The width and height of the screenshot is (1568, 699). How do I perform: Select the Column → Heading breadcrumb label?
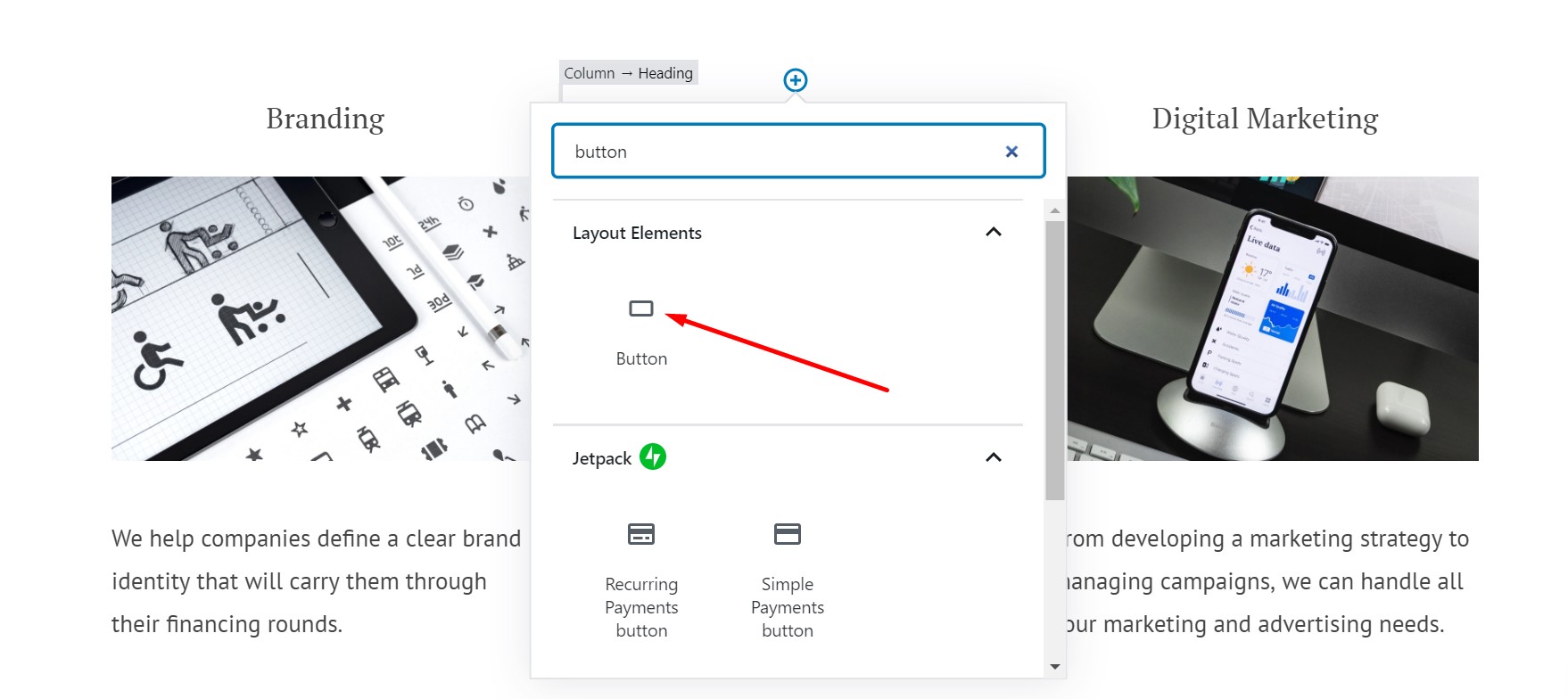[629, 73]
